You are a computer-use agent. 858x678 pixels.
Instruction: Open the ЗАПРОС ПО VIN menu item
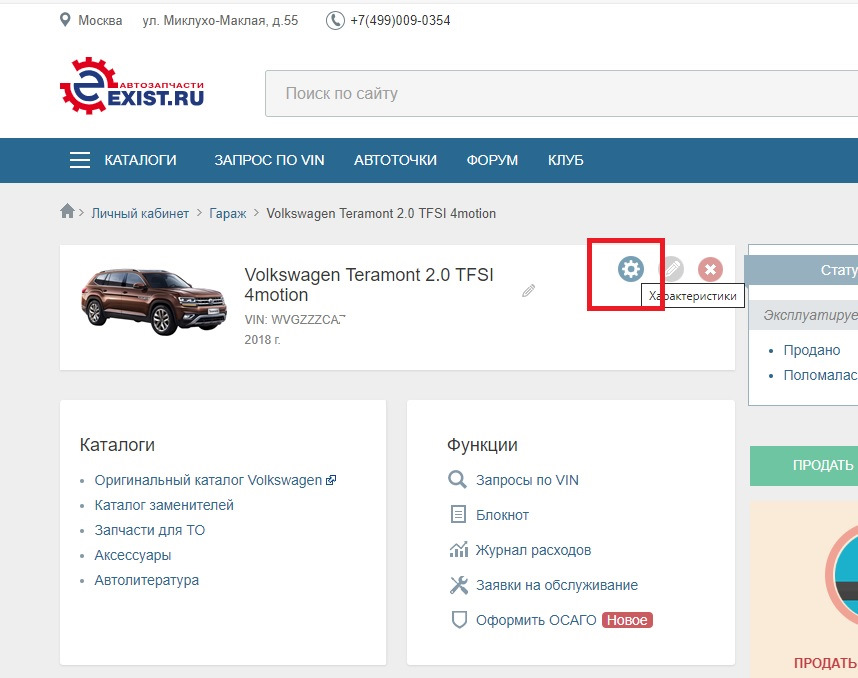pos(267,160)
